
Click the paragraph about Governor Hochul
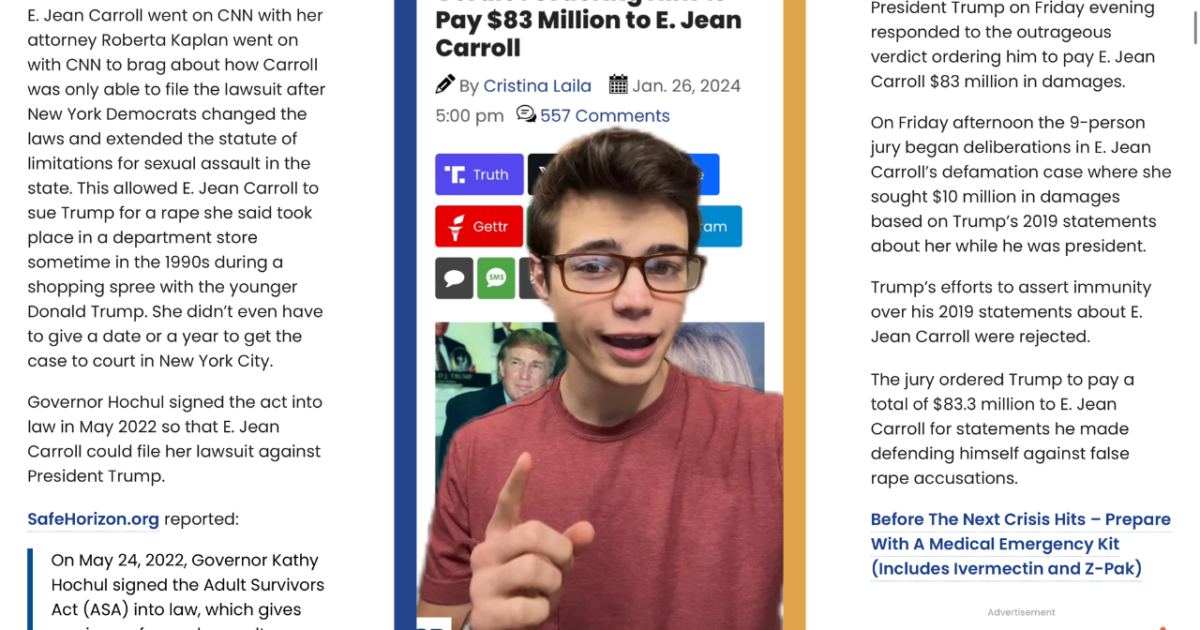pos(176,439)
